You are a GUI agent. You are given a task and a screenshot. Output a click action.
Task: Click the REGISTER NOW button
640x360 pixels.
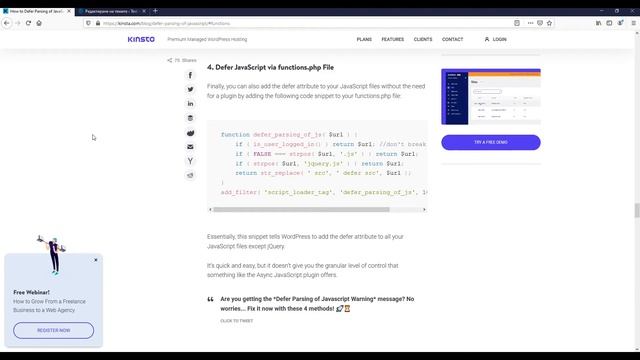[x=53, y=330]
